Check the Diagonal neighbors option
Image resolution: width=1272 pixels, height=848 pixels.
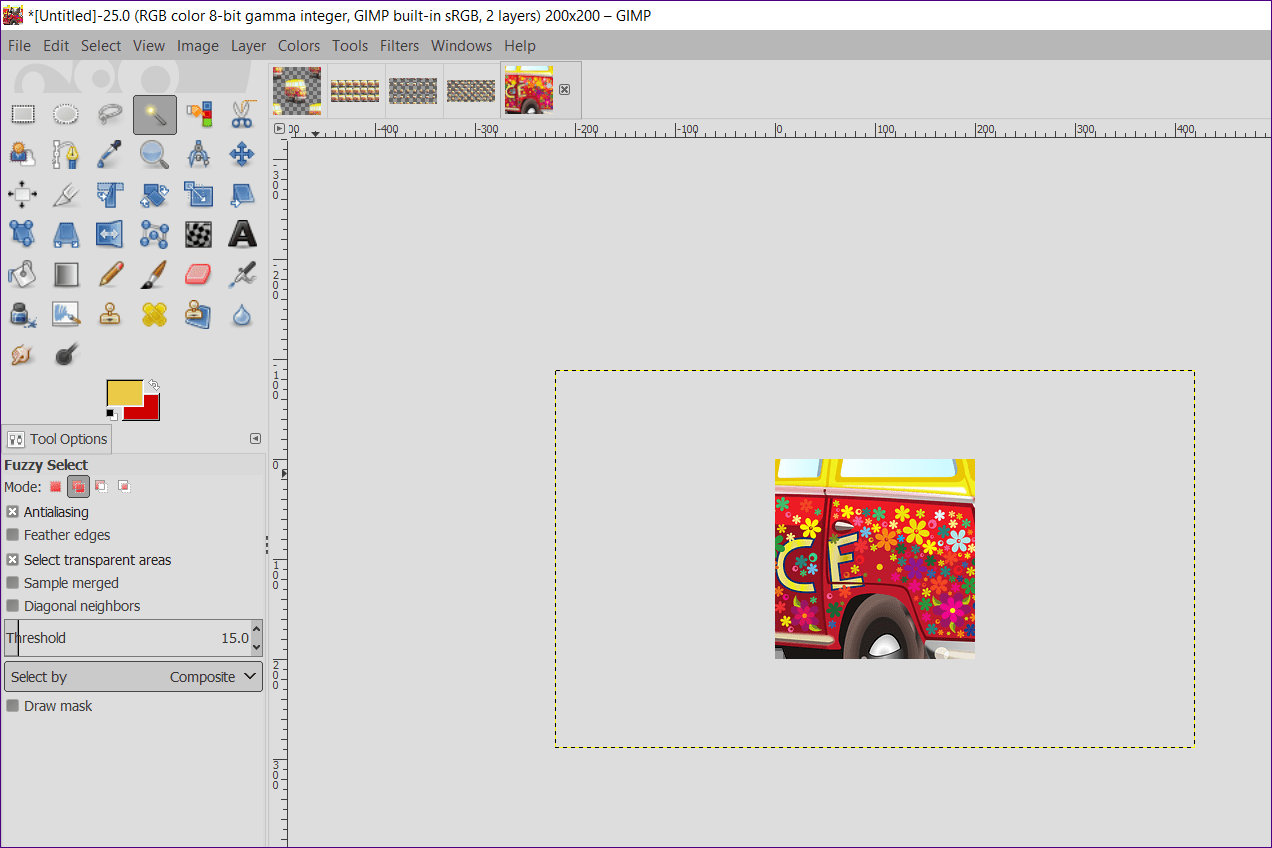point(13,606)
